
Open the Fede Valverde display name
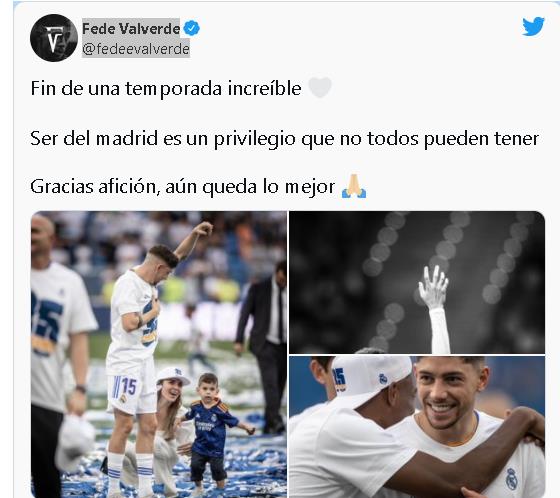pos(131,29)
